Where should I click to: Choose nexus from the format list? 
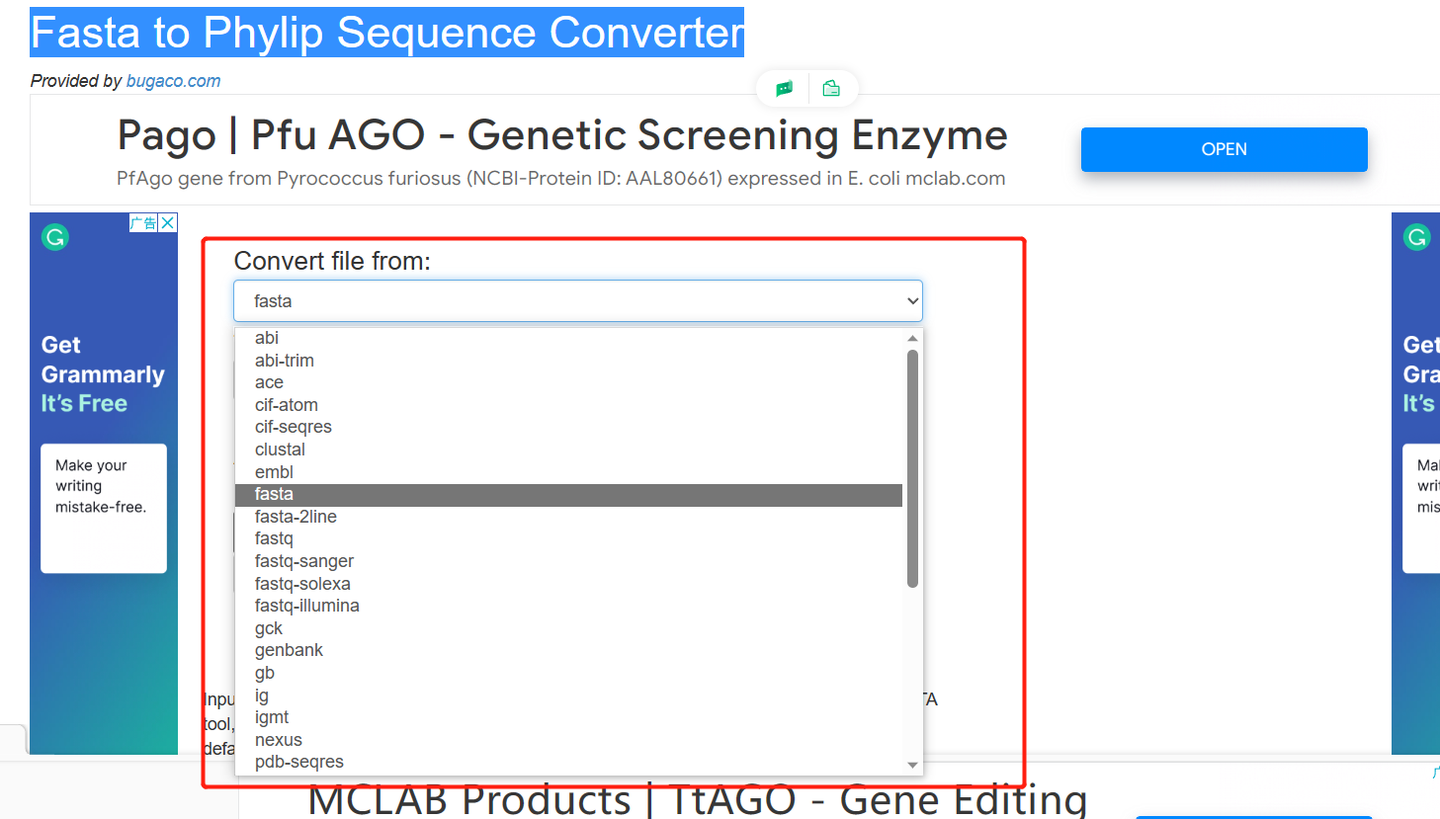click(x=278, y=740)
